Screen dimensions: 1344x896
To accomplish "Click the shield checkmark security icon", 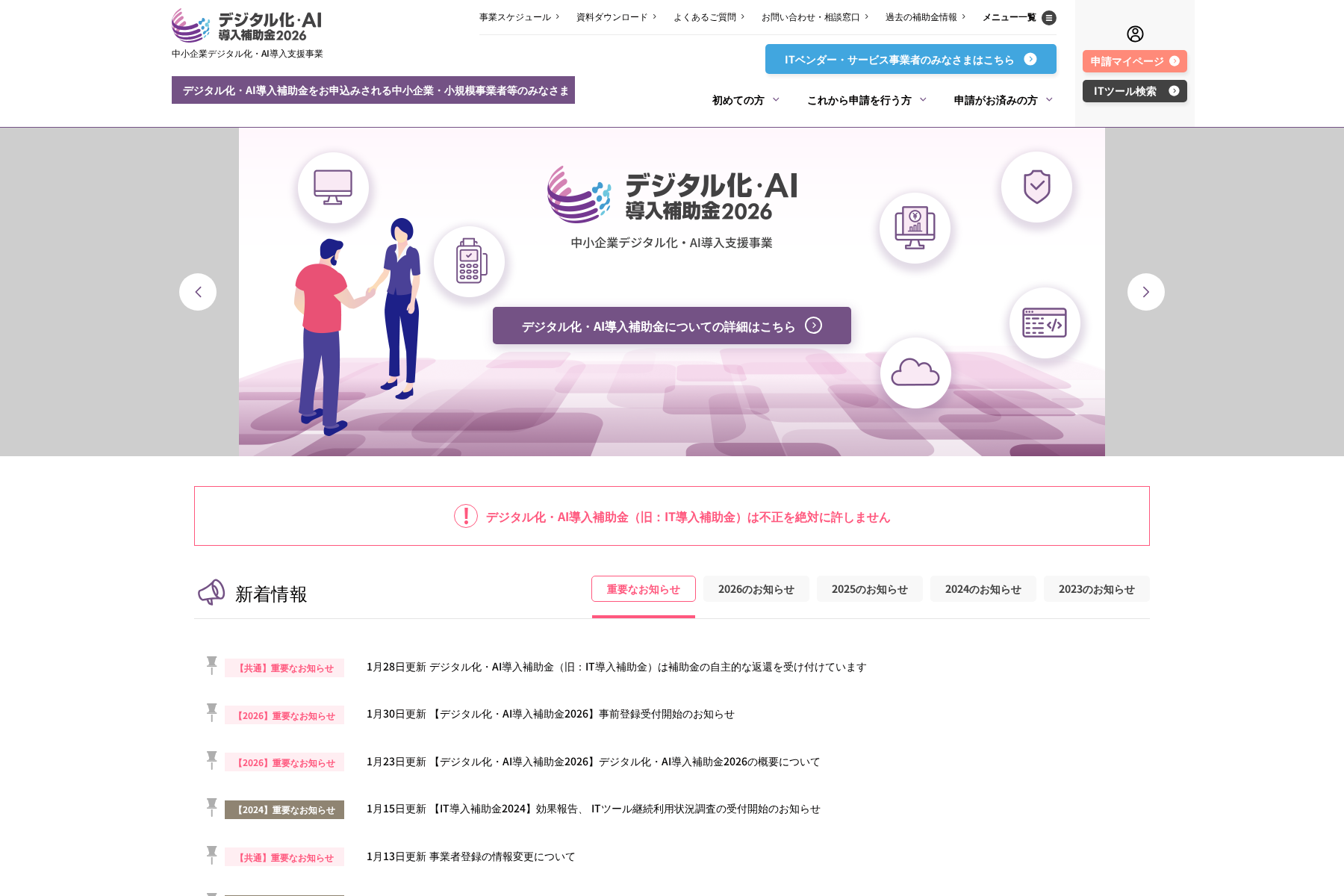I will pos(1036,187).
